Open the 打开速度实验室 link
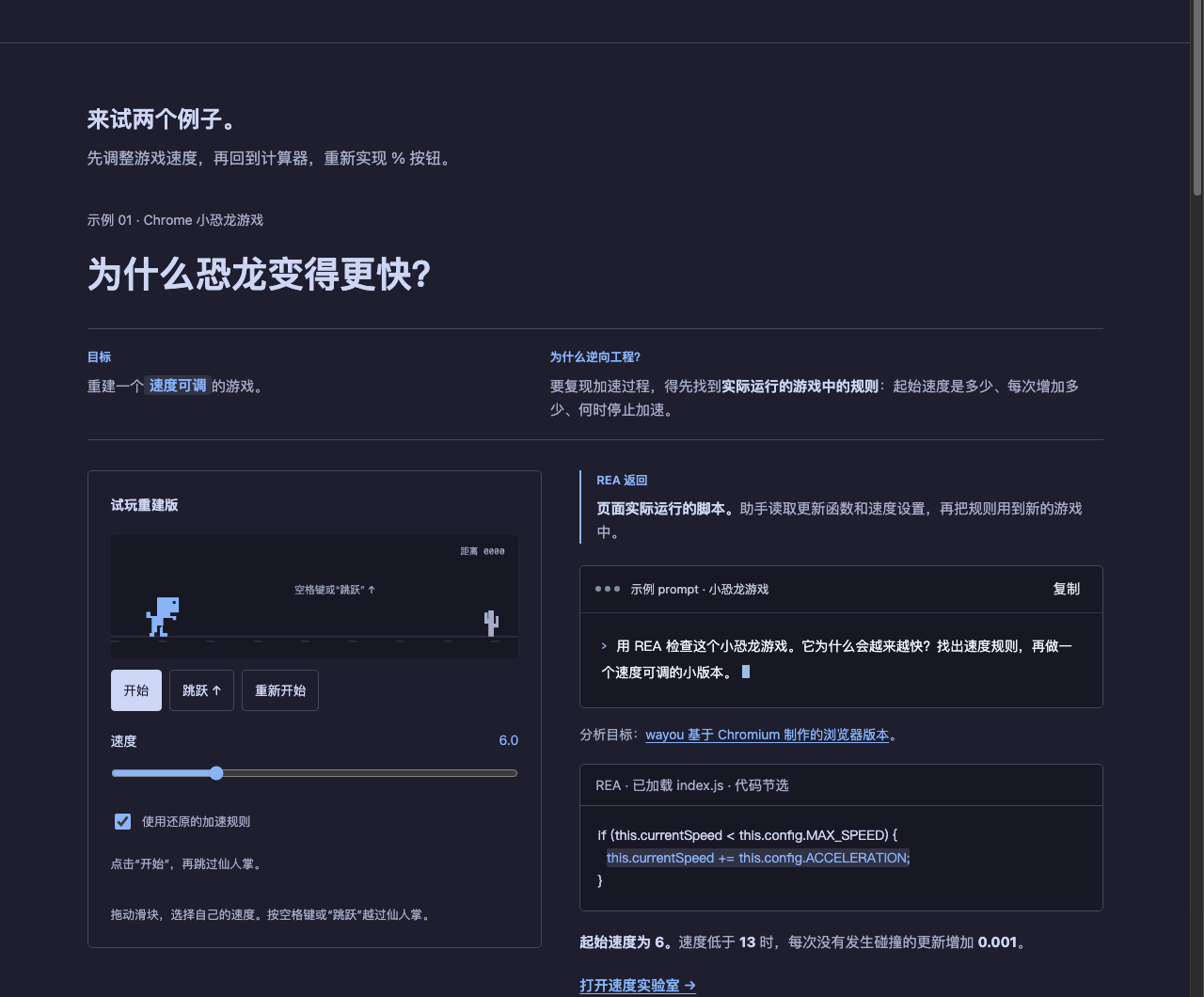Screen dimensions: 1204x997 (638, 985)
